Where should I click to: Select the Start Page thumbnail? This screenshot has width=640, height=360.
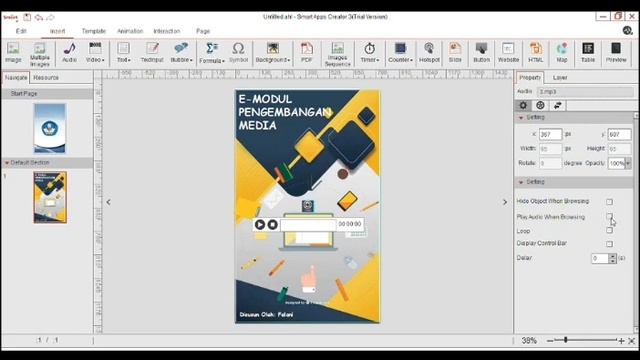click(49, 128)
